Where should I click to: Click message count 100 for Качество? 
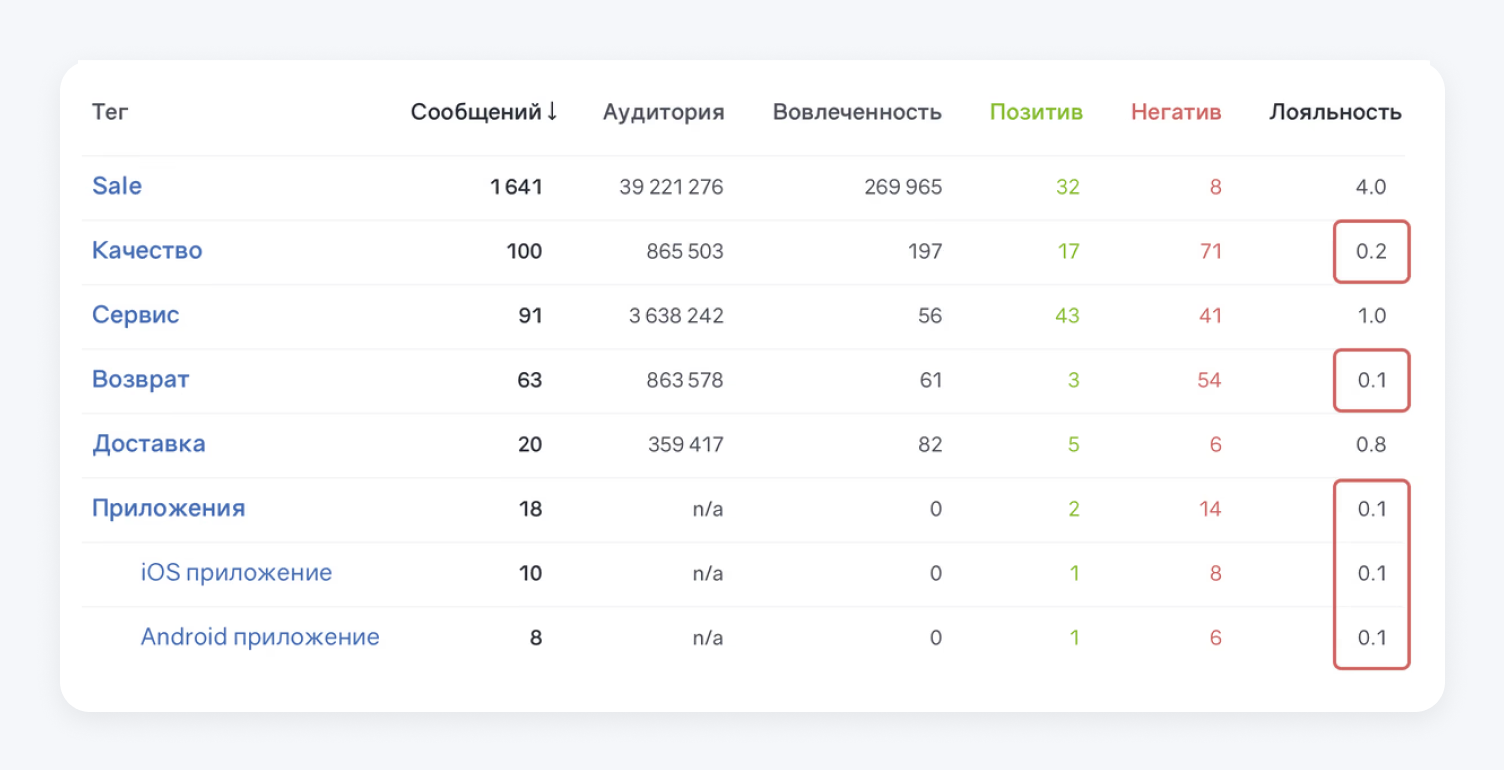(x=524, y=251)
